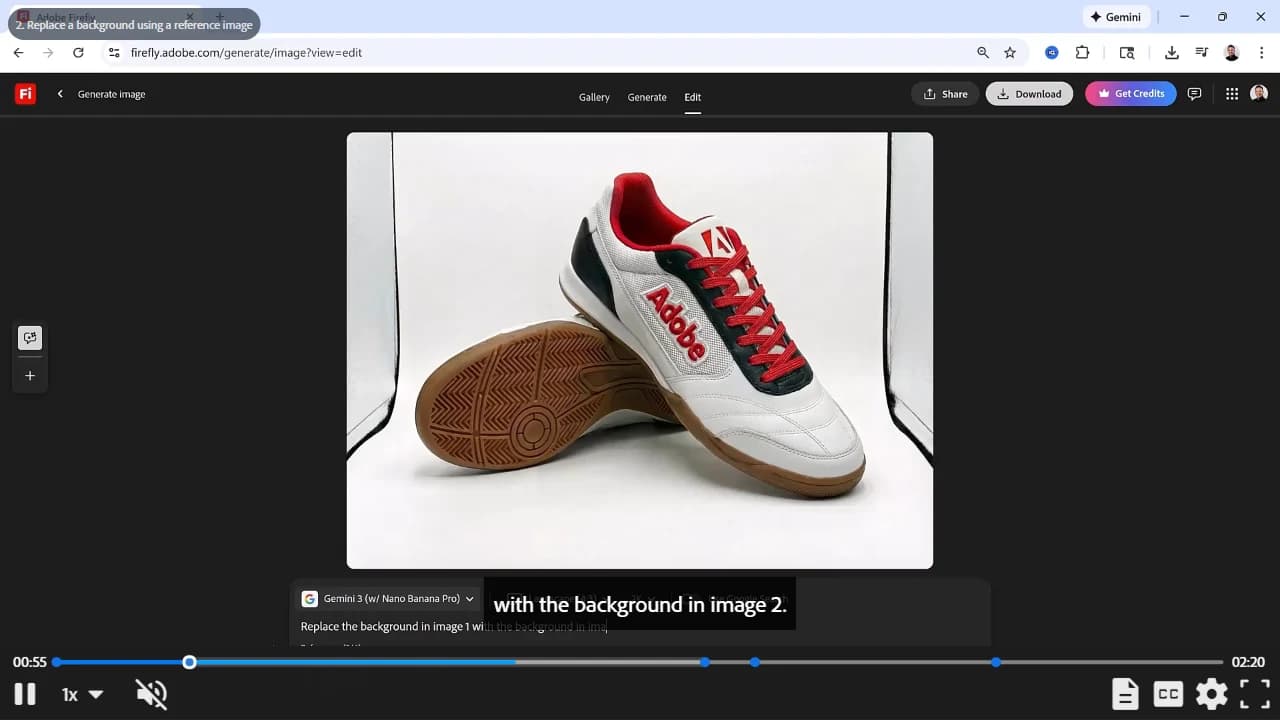Click the 00:55 elapsed time label
Viewport: 1280px width, 720px height.
(x=30, y=662)
